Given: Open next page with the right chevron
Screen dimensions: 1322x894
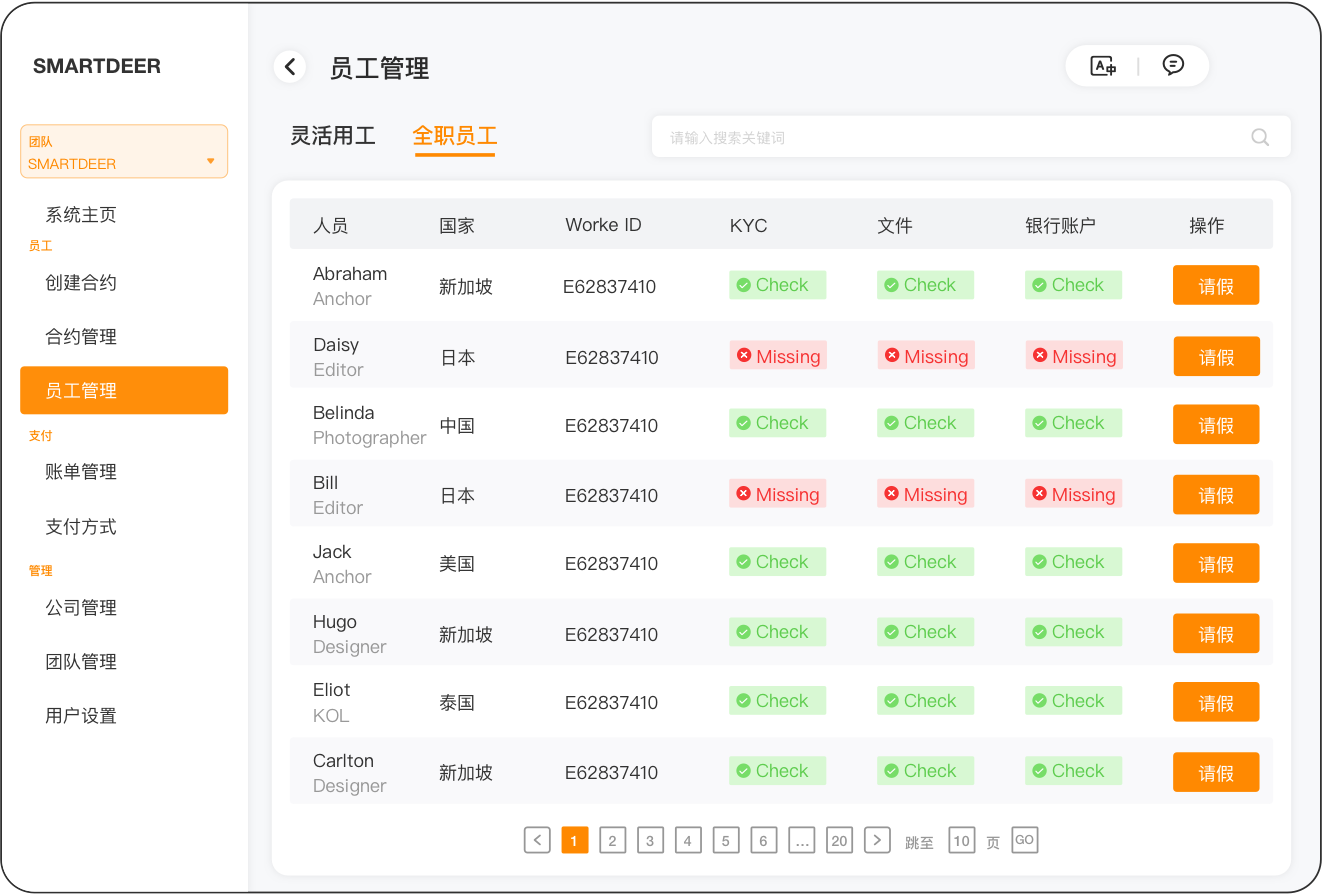Looking at the screenshot, I should click(x=877, y=840).
